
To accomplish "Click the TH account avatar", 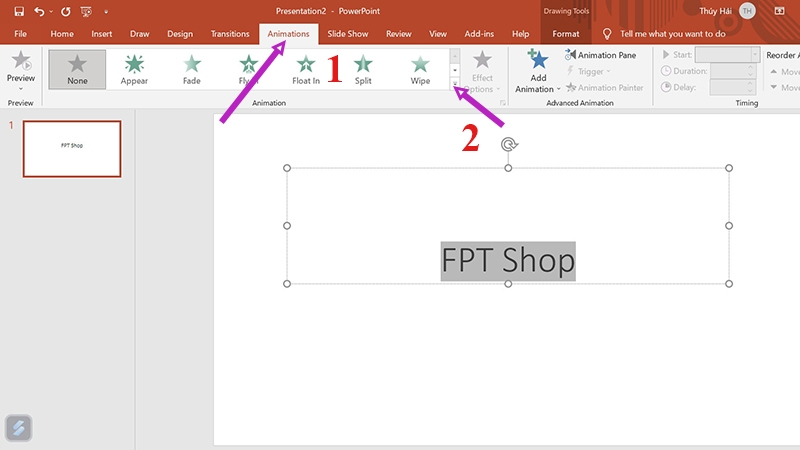I will tap(747, 11).
